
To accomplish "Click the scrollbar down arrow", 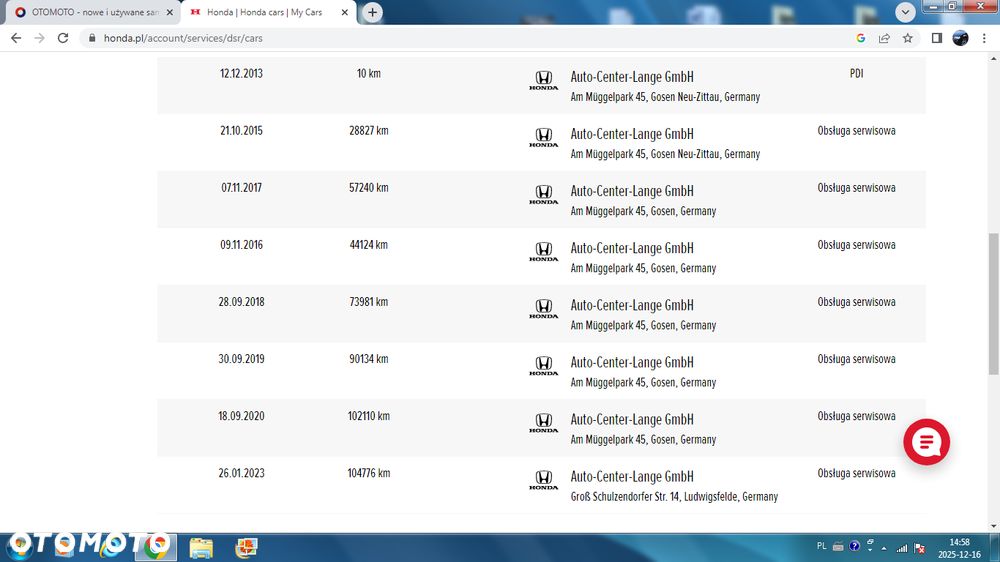I will tap(994, 526).
